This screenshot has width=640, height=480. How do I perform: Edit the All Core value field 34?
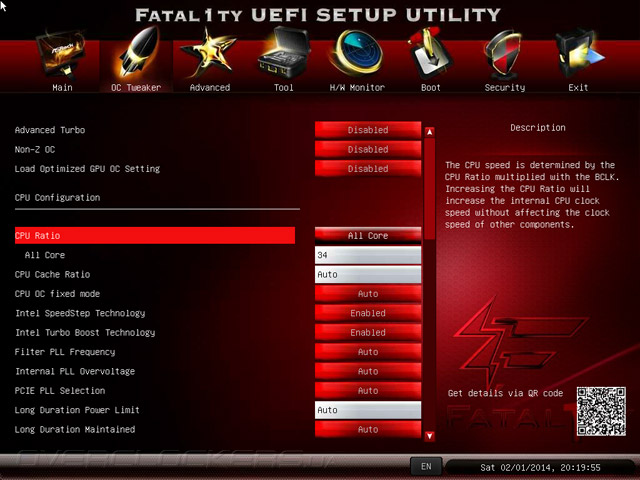(368, 255)
